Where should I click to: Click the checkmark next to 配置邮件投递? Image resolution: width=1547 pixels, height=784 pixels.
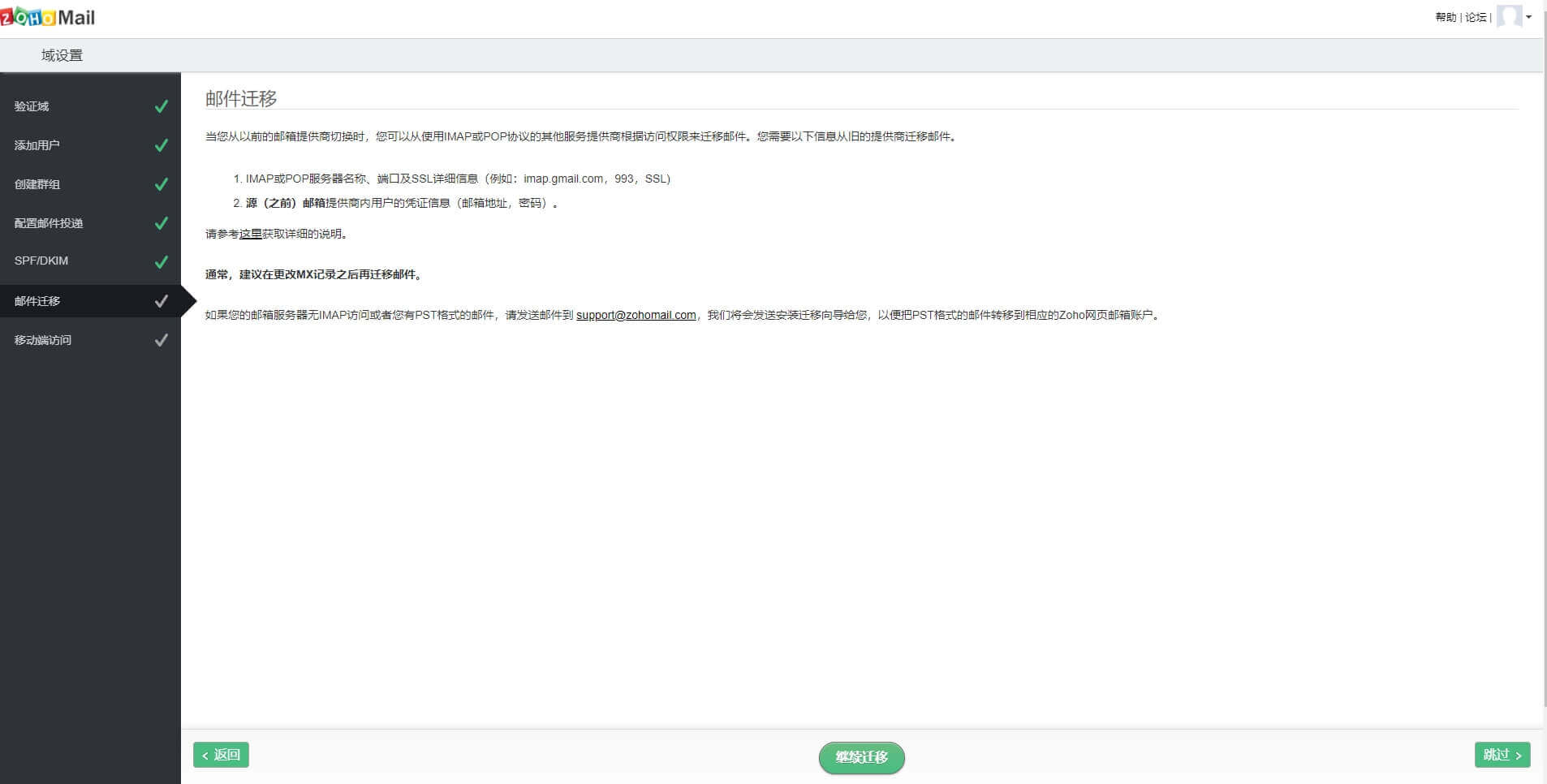click(x=162, y=222)
